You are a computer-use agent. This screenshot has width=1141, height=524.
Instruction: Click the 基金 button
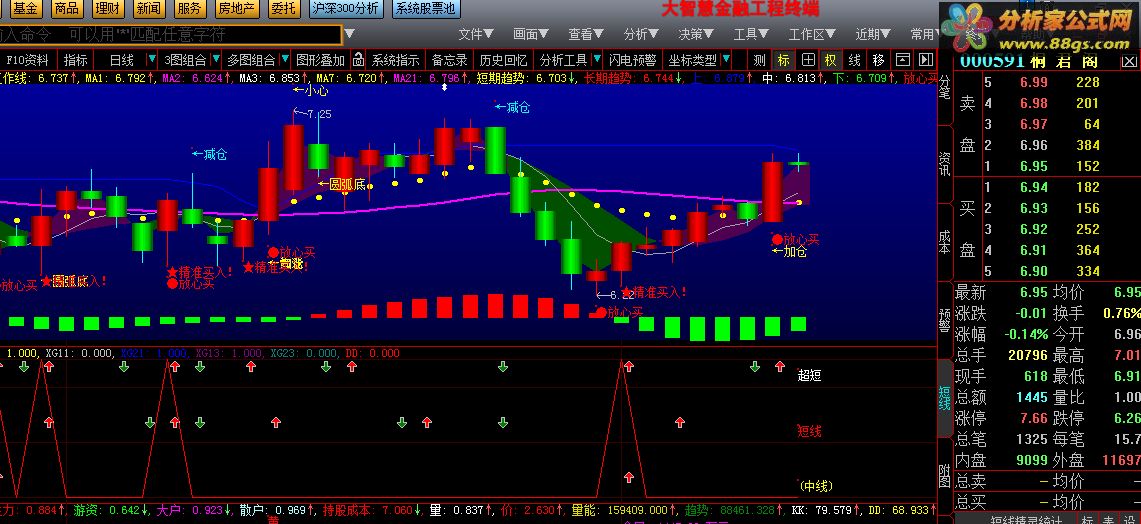[25, 9]
